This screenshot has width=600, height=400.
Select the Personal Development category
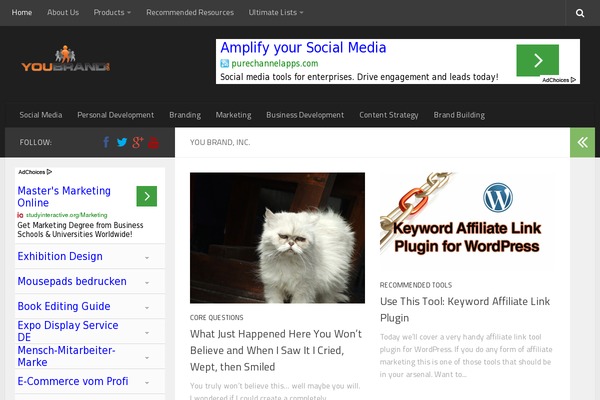[116, 115]
